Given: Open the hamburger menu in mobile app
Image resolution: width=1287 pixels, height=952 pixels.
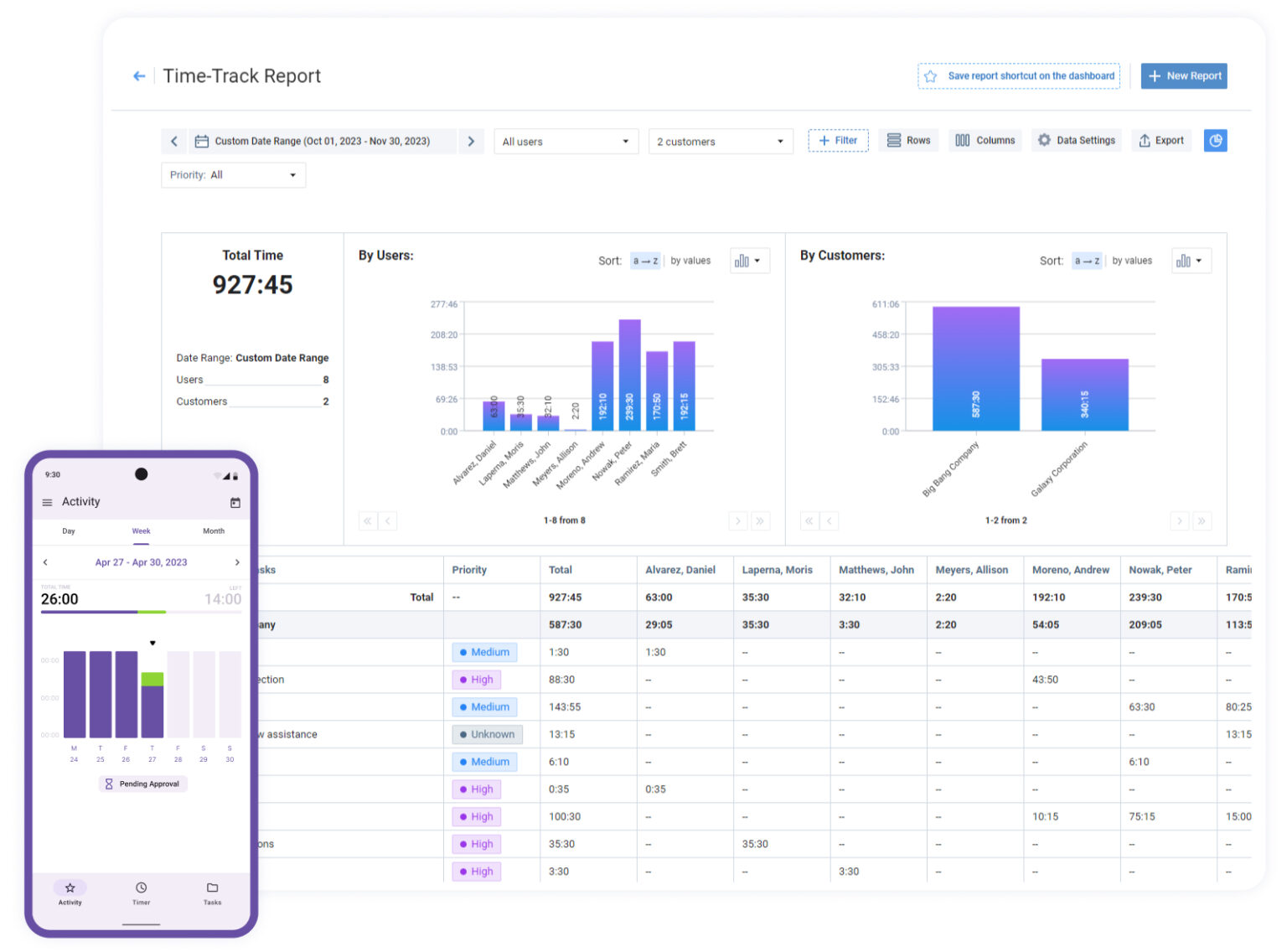Looking at the screenshot, I should click(47, 503).
